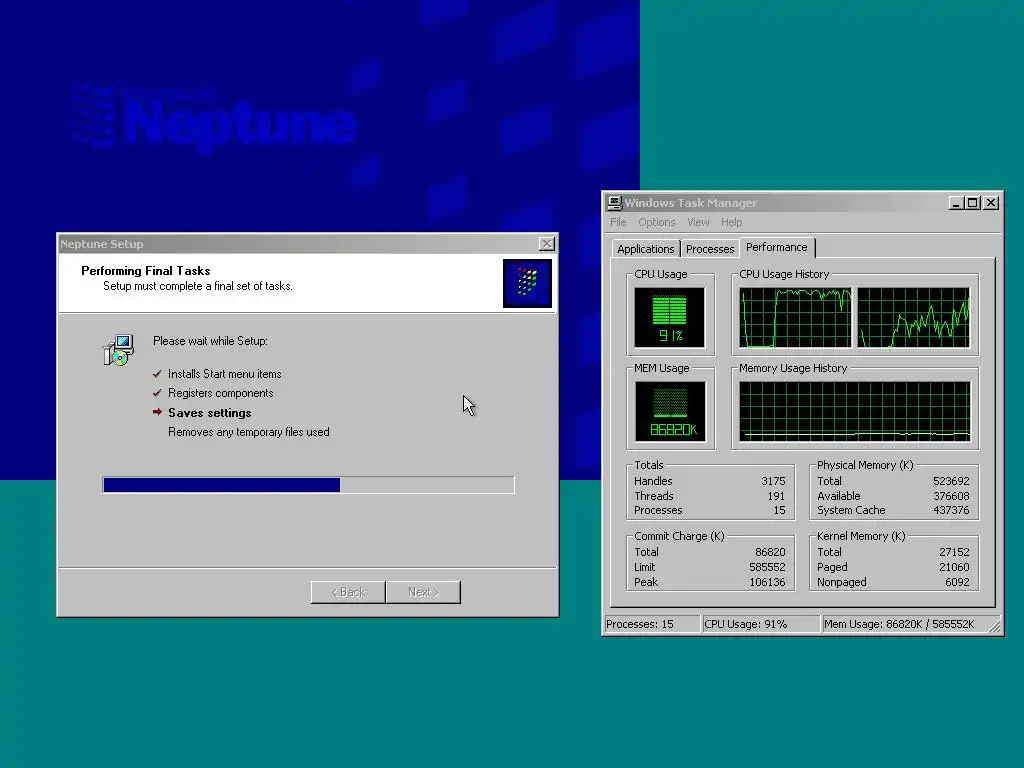Click the text Installs Start menu items
Viewport: 1024px width, 768px height.
(225, 374)
